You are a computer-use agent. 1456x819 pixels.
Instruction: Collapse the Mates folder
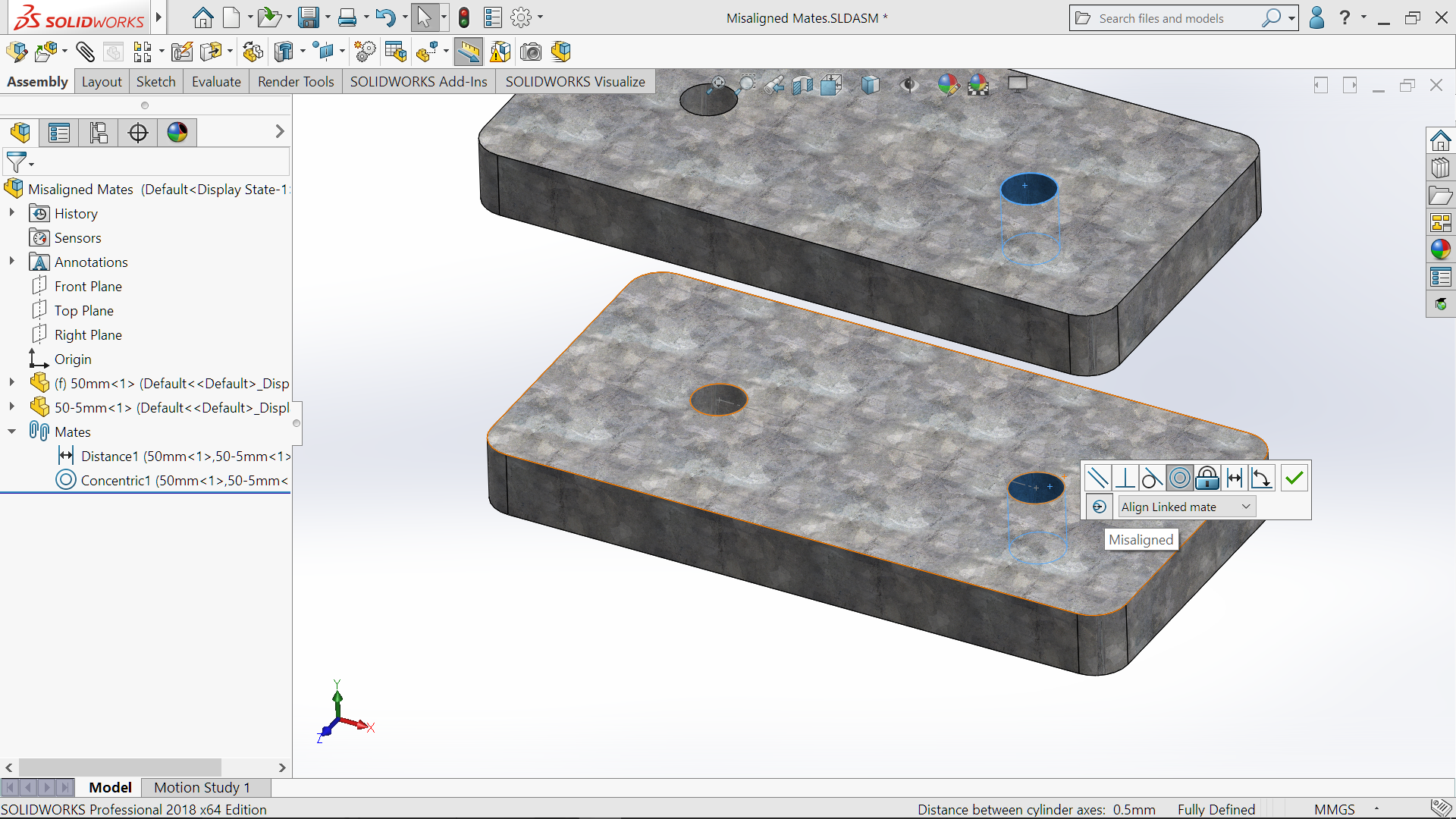coord(12,431)
